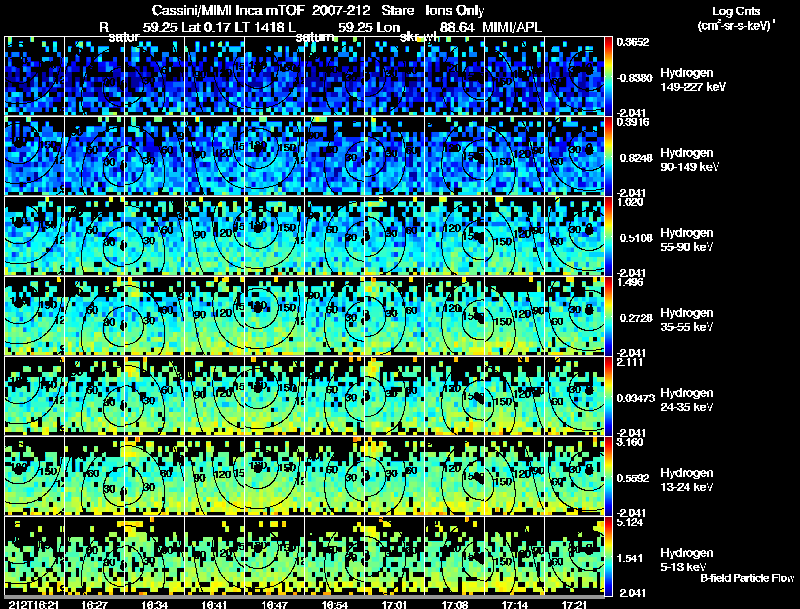The width and height of the screenshot is (800, 609).
Task: Click the 'B-field Particle Flow' caption
Action: [747, 578]
